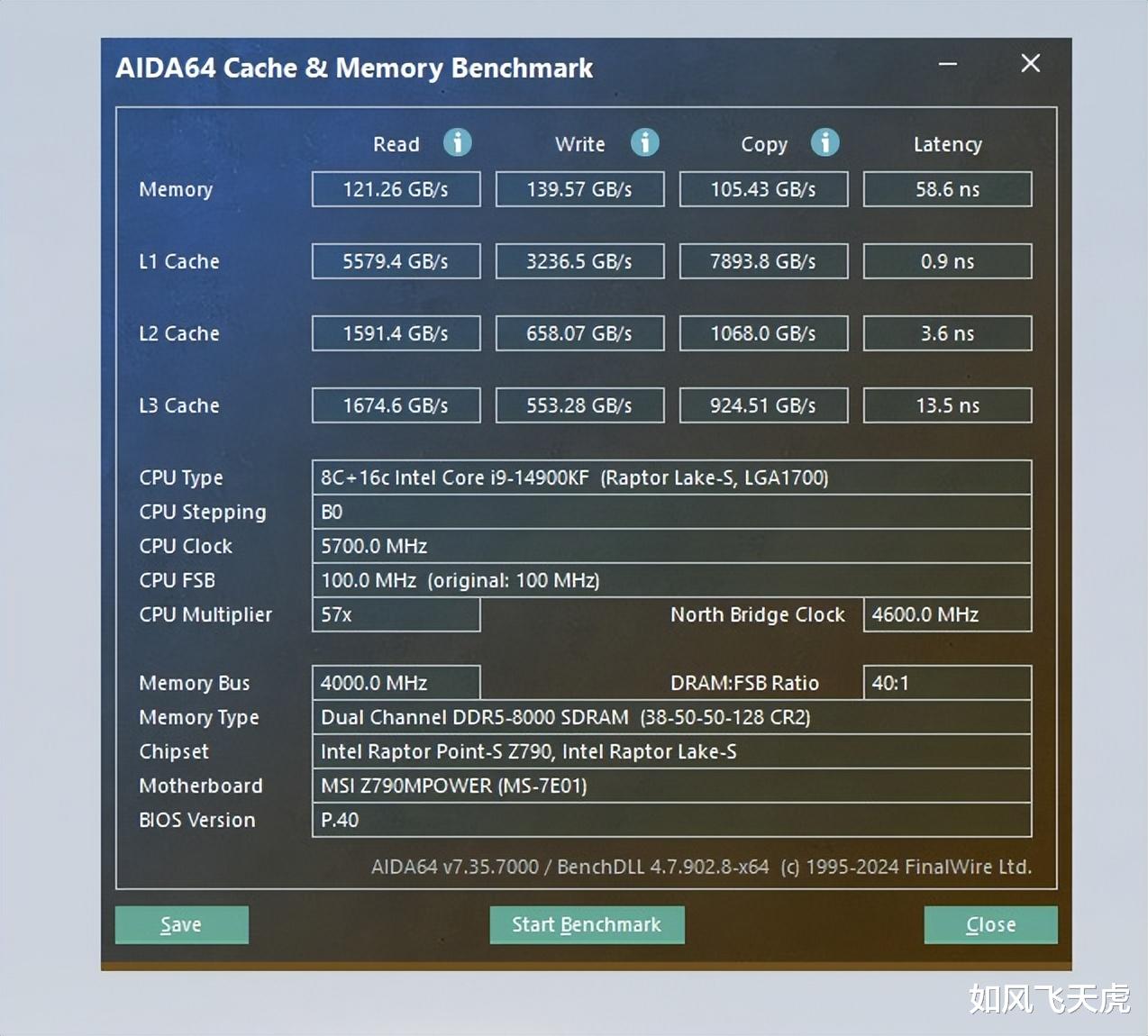Viewport: 1148px width, 1036px height.
Task: Click the CPU Multiplier label
Action: pyautogui.click(x=205, y=615)
